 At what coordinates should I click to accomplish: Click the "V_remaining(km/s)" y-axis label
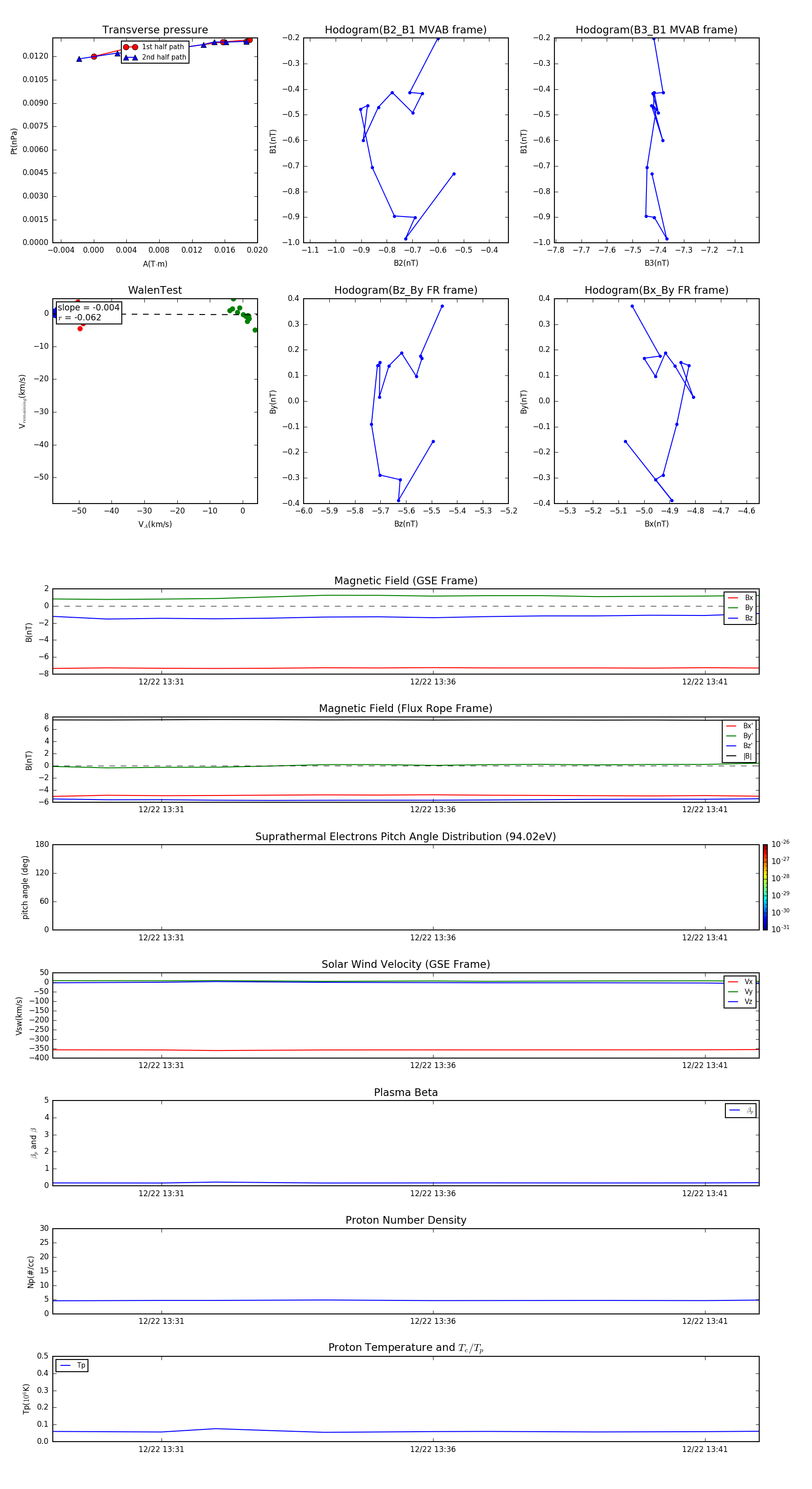[22, 401]
